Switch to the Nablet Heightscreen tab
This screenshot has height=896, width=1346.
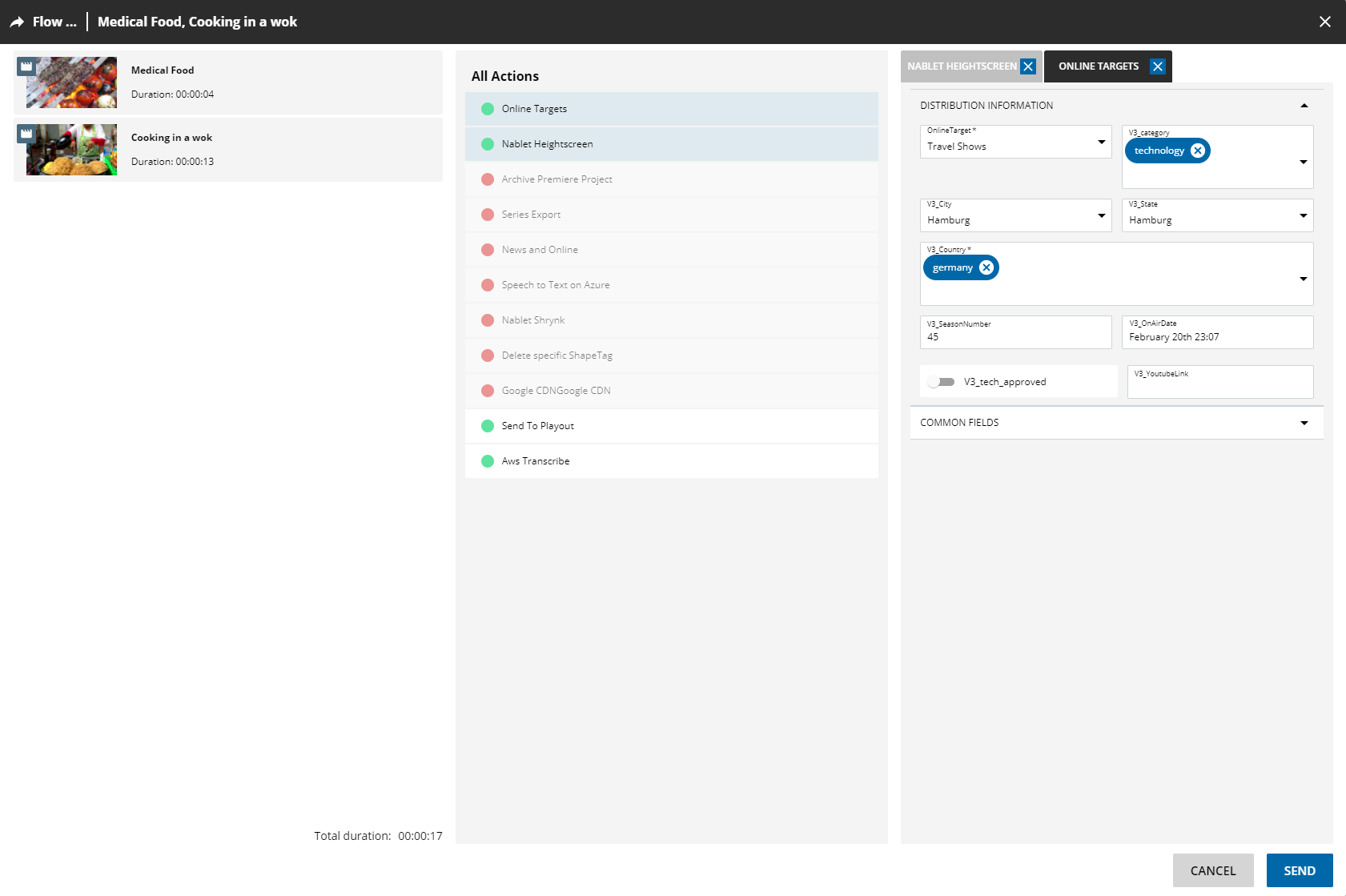pos(962,66)
